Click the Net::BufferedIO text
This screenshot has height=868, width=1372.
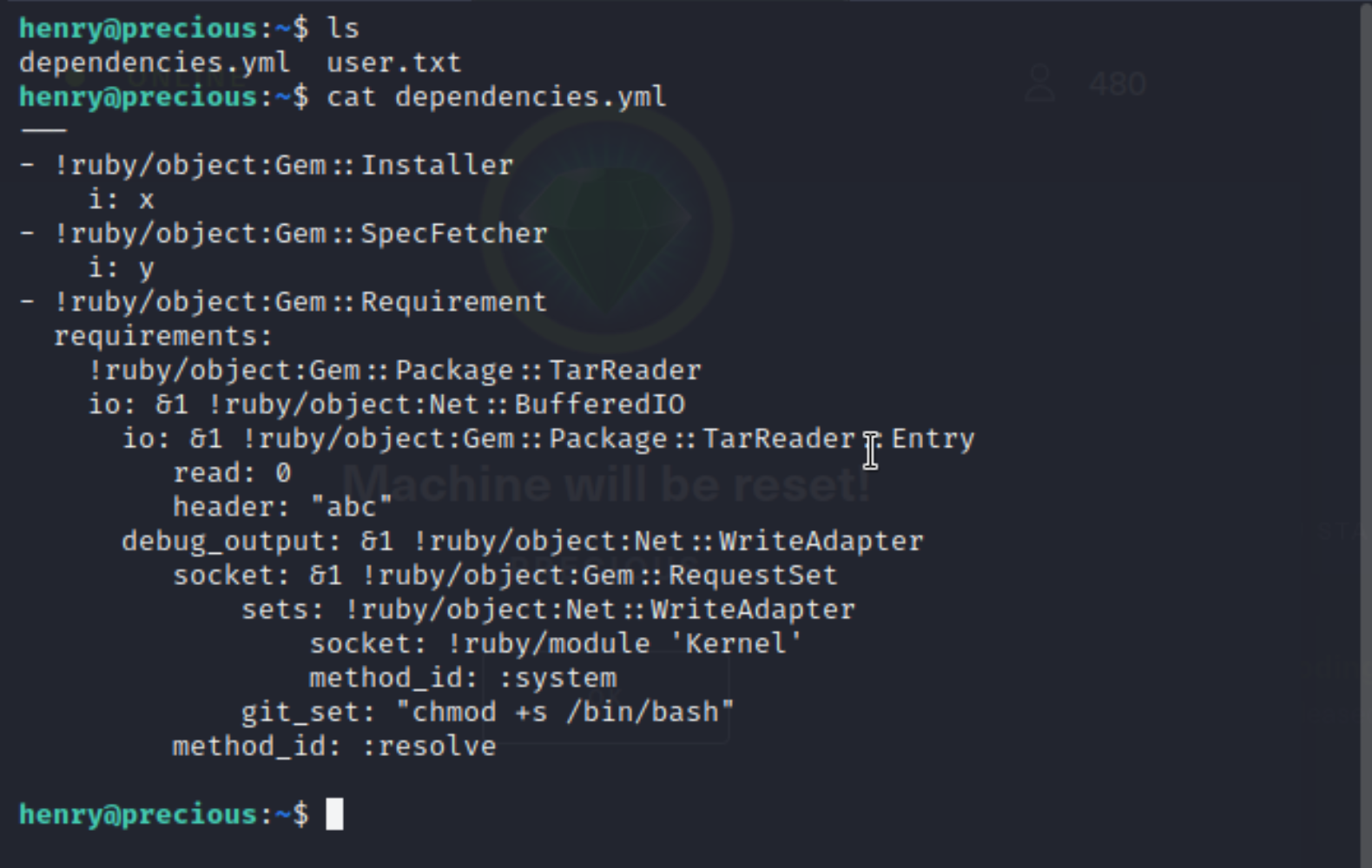[x=583, y=404]
